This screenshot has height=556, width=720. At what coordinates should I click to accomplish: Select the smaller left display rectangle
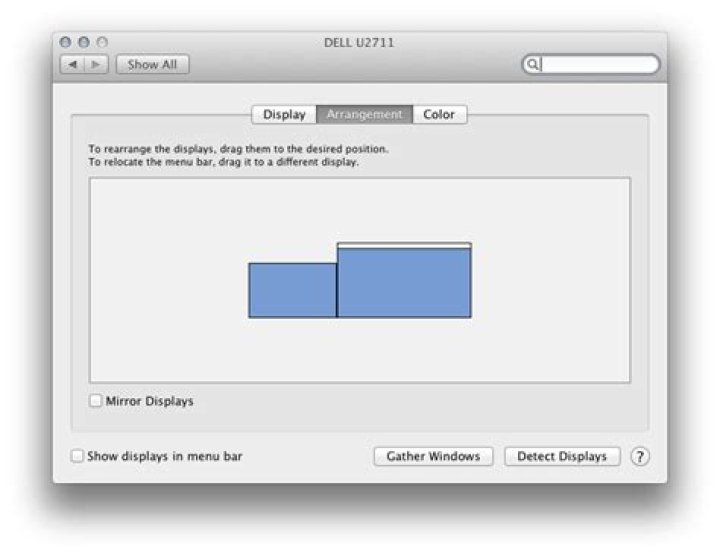(292, 290)
